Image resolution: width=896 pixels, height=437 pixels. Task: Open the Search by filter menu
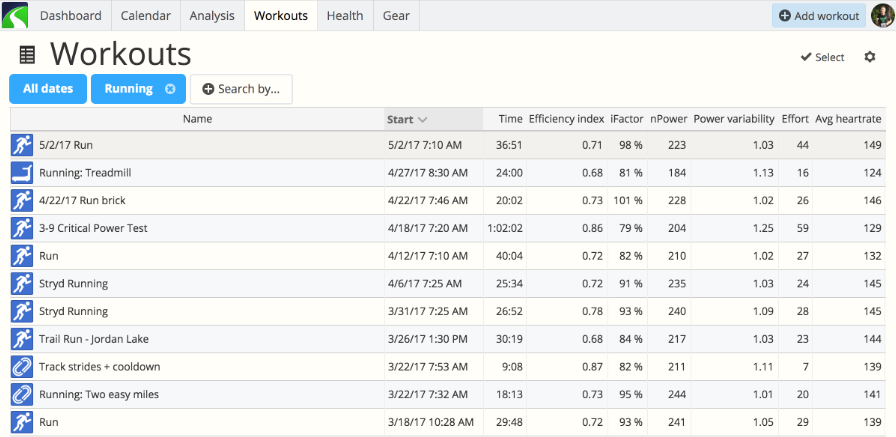click(x=241, y=89)
